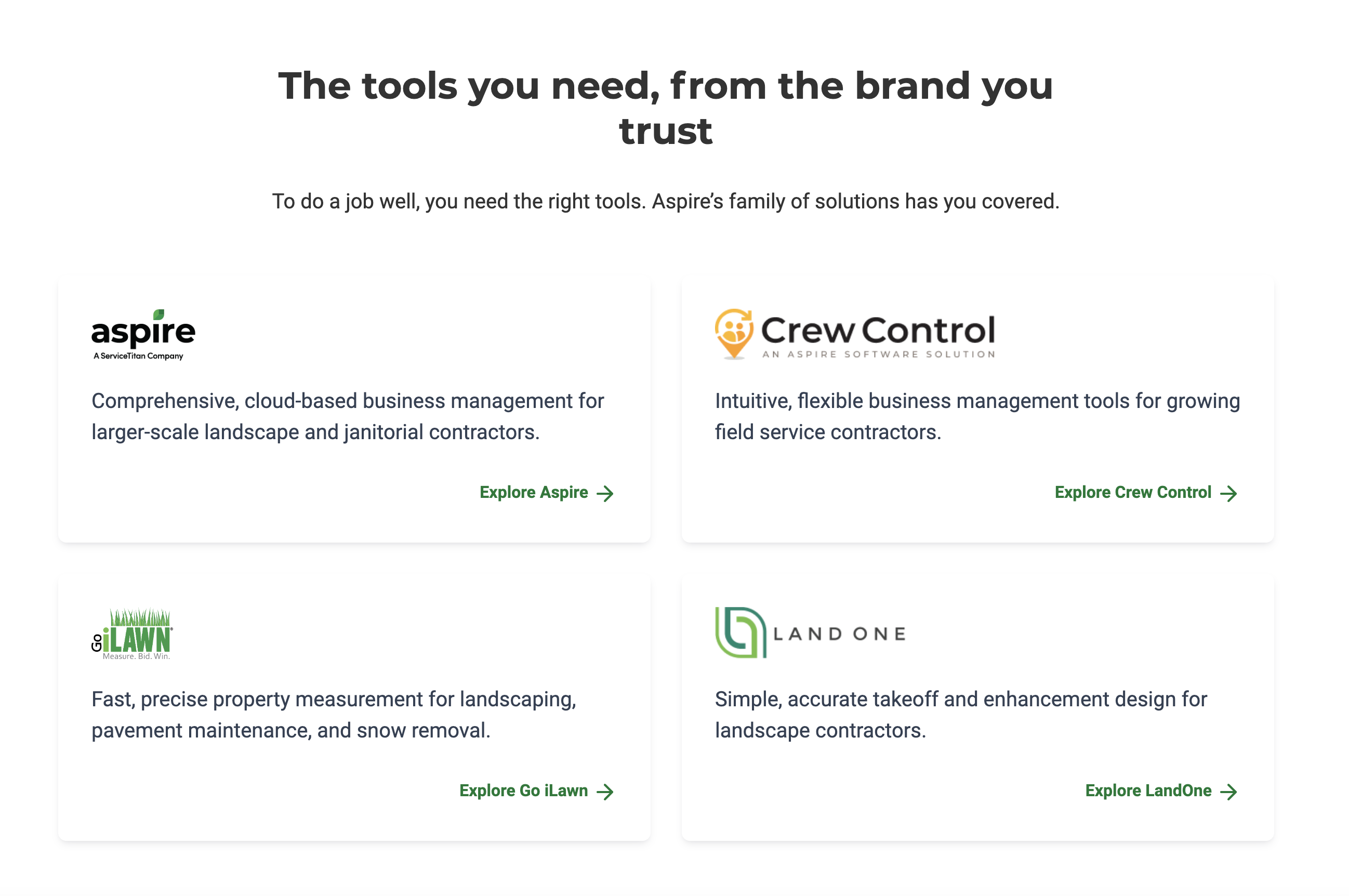
Task: Click the Go iLawn property measurement description
Action: click(x=334, y=715)
